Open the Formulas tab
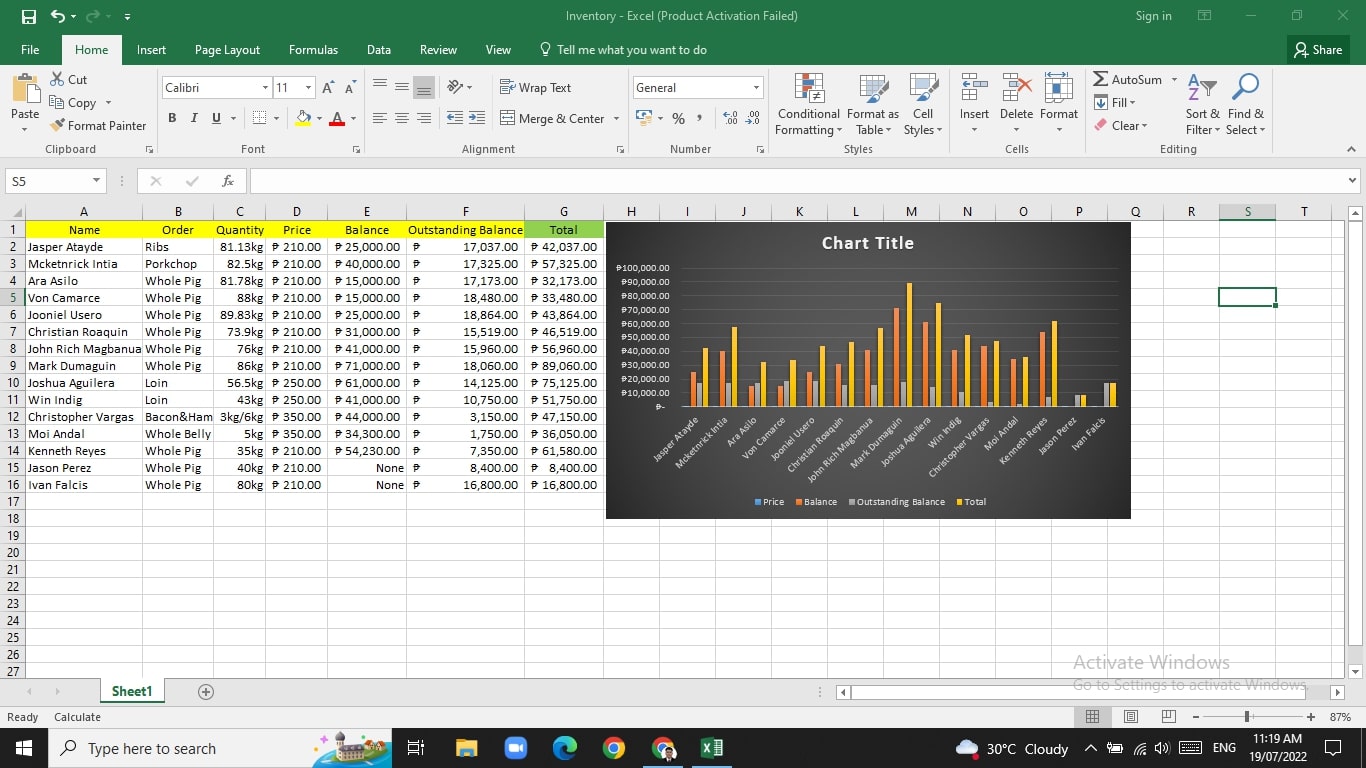This screenshot has width=1366, height=768. pyautogui.click(x=313, y=50)
